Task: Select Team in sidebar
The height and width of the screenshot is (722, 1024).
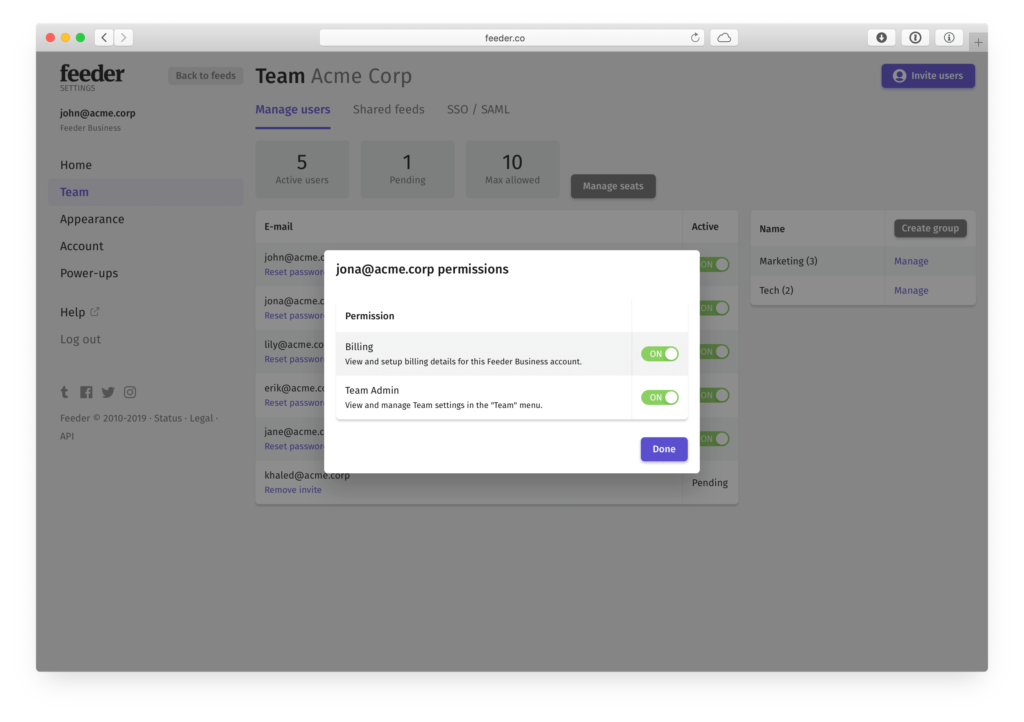Action: point(146,192)
